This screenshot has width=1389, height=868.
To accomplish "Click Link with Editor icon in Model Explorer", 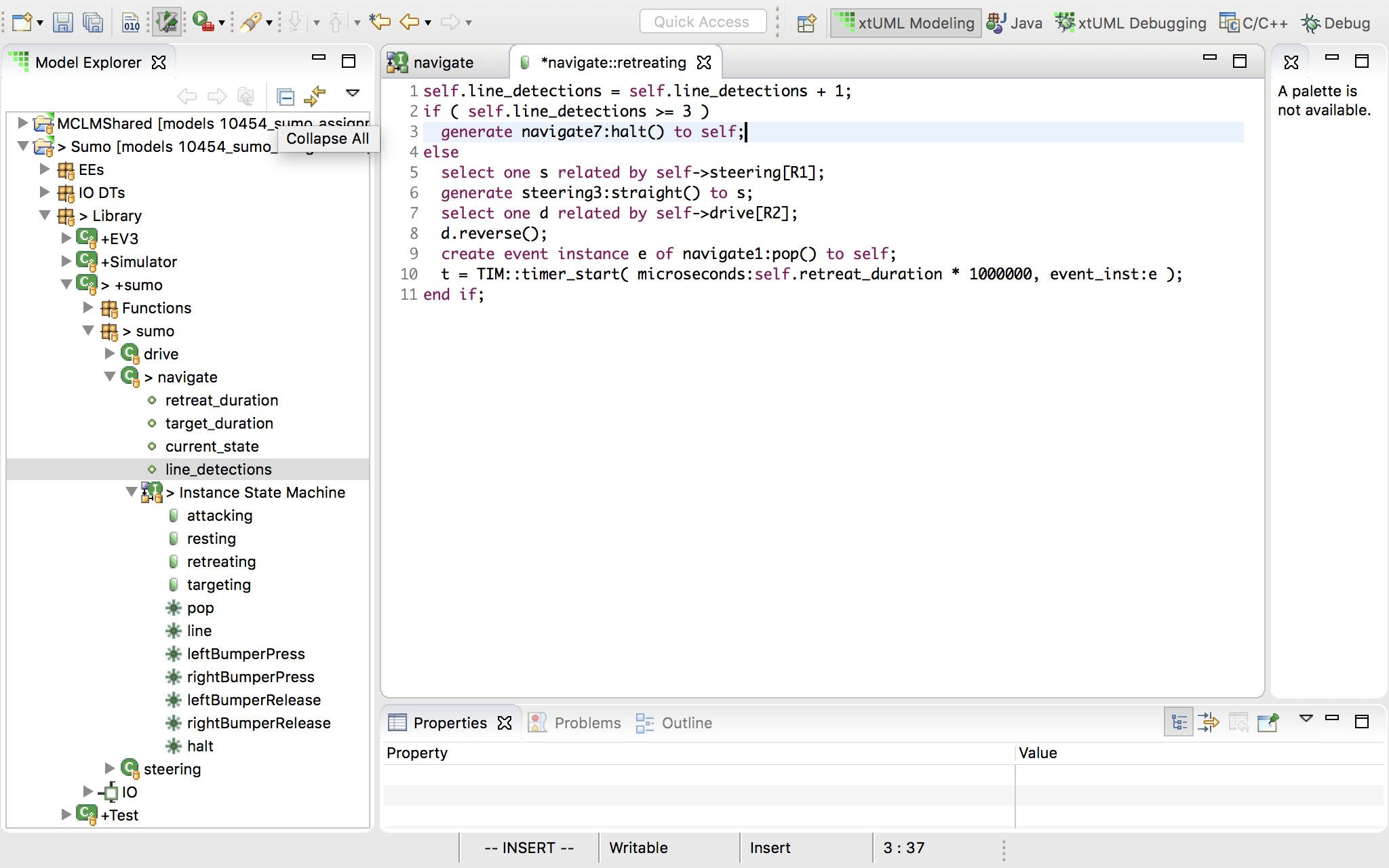I will (315, 96).
